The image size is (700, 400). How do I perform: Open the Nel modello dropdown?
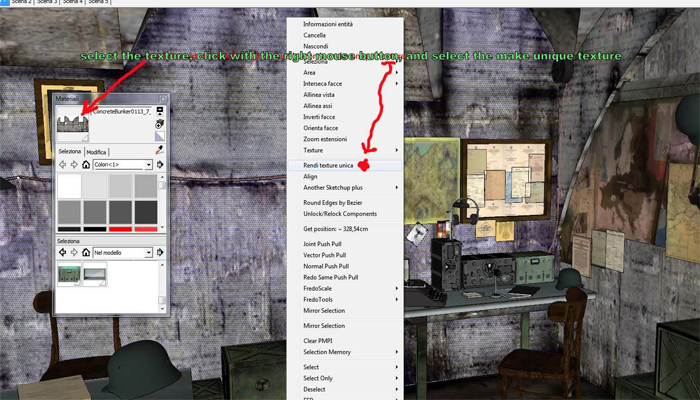click(x=122, y=253)
